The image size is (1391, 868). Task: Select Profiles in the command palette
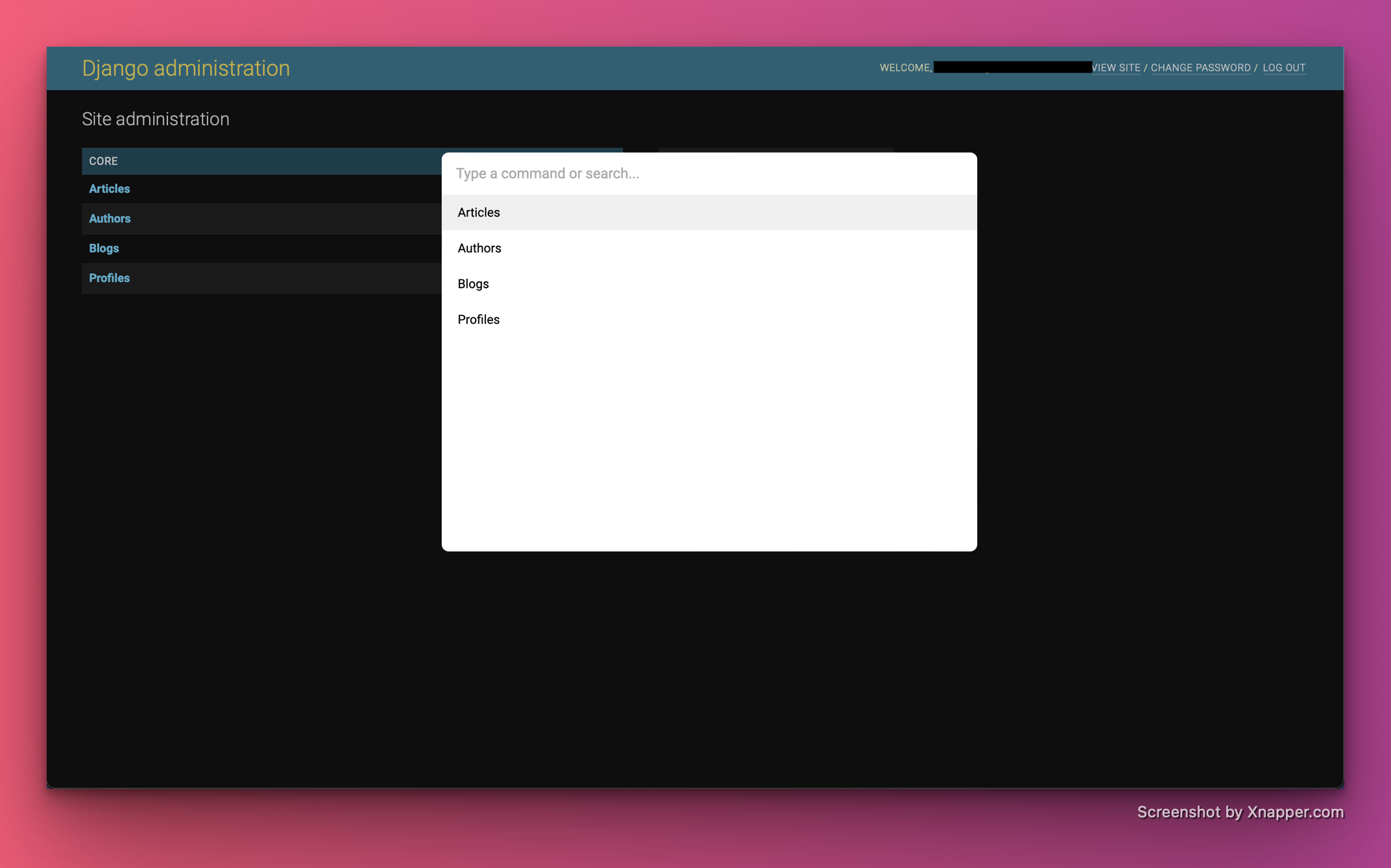tap(479, 319)
